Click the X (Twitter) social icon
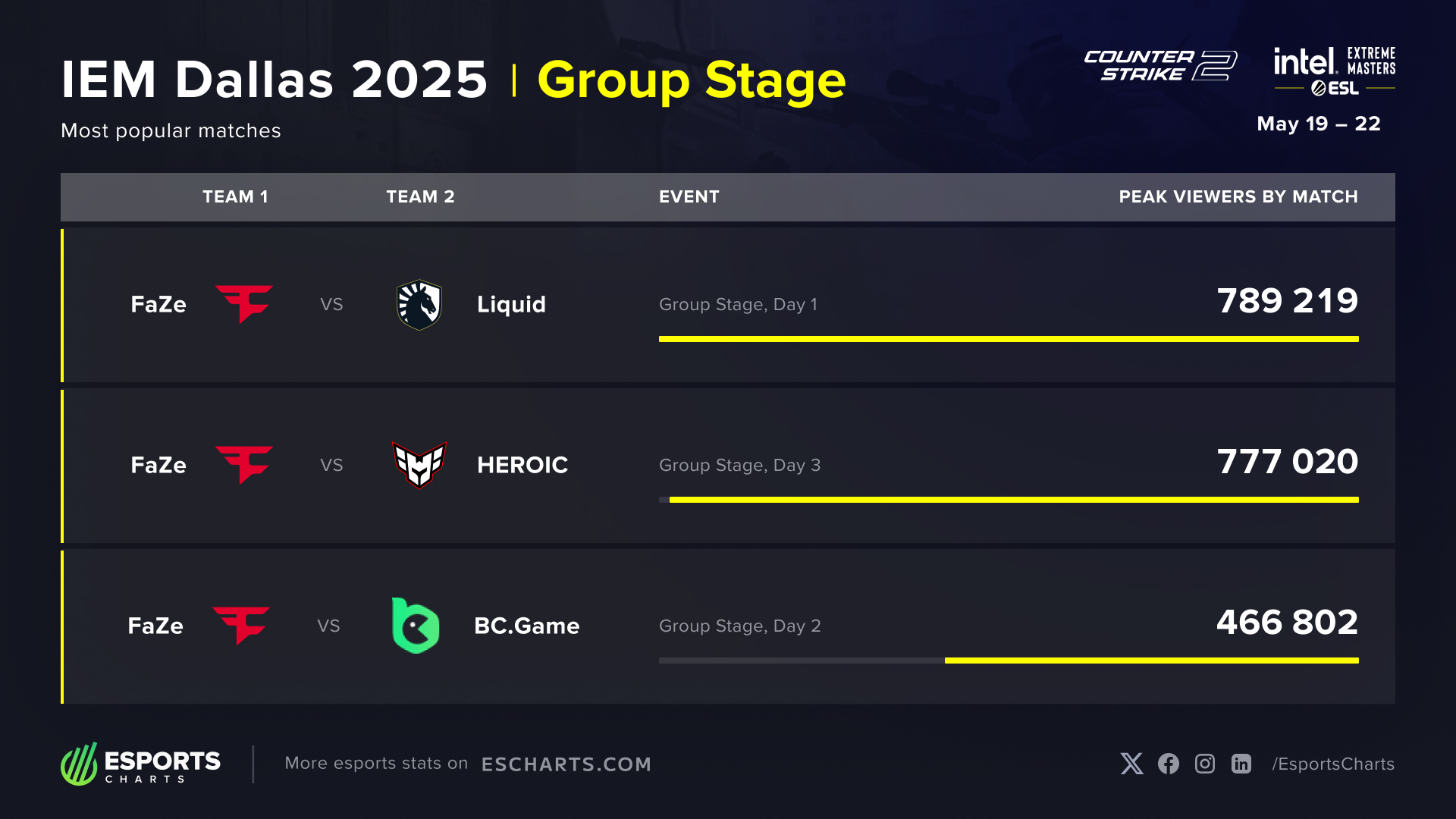This screenshot has height=819, width=1456. (x=1131, y=764)
